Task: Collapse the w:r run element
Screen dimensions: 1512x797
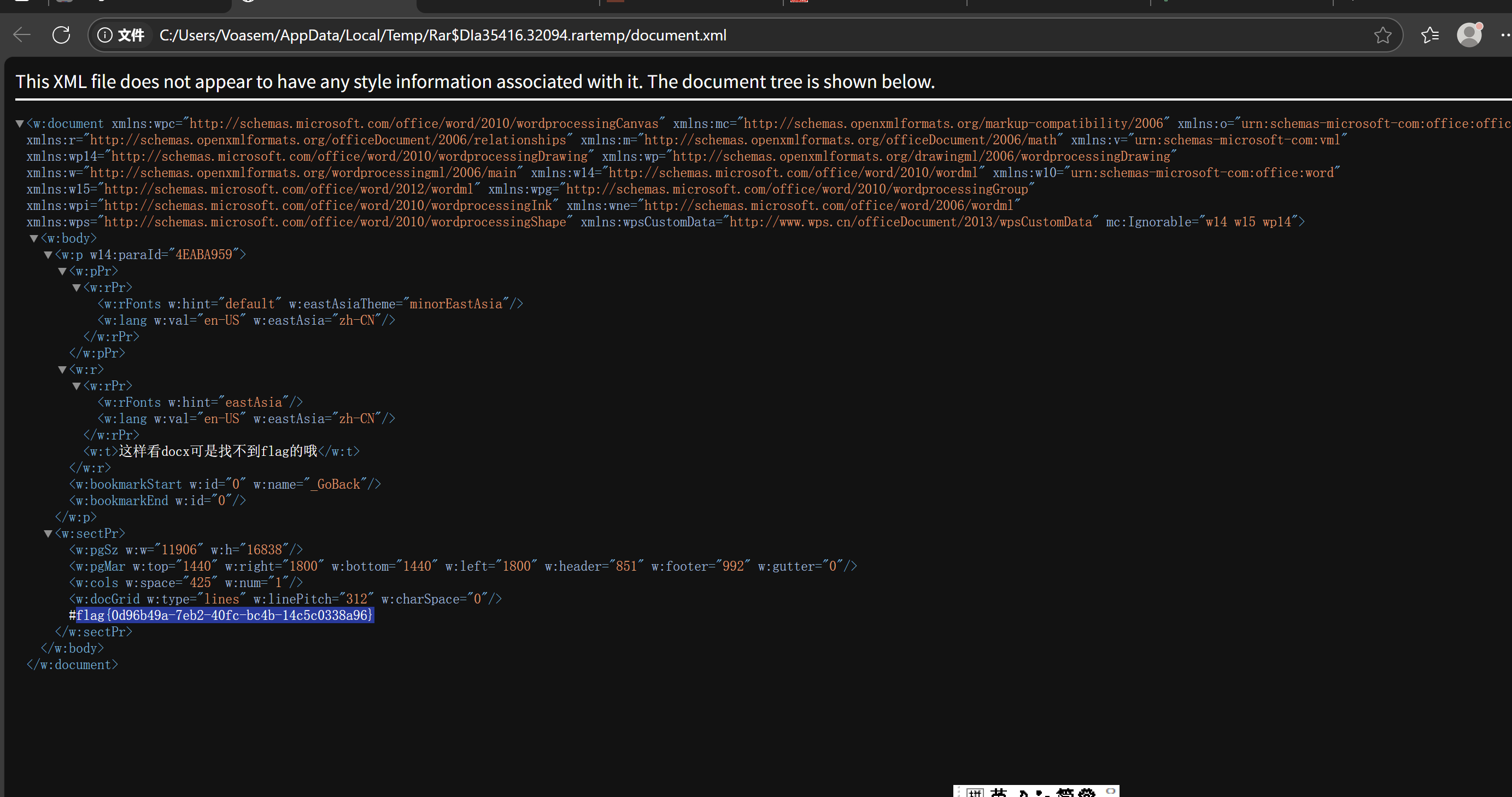Action: (x=62, y=370)
